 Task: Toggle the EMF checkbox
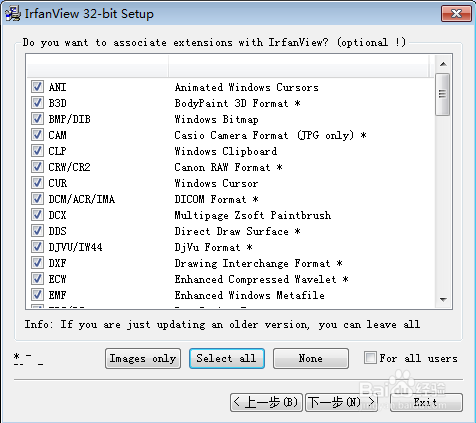click(37, 295)
